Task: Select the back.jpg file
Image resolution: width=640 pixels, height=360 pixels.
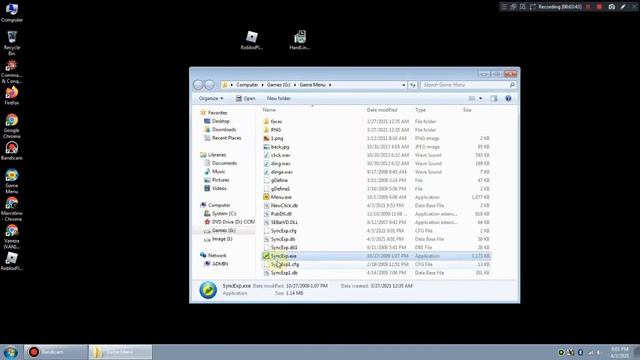Action: tap(280, 147)
